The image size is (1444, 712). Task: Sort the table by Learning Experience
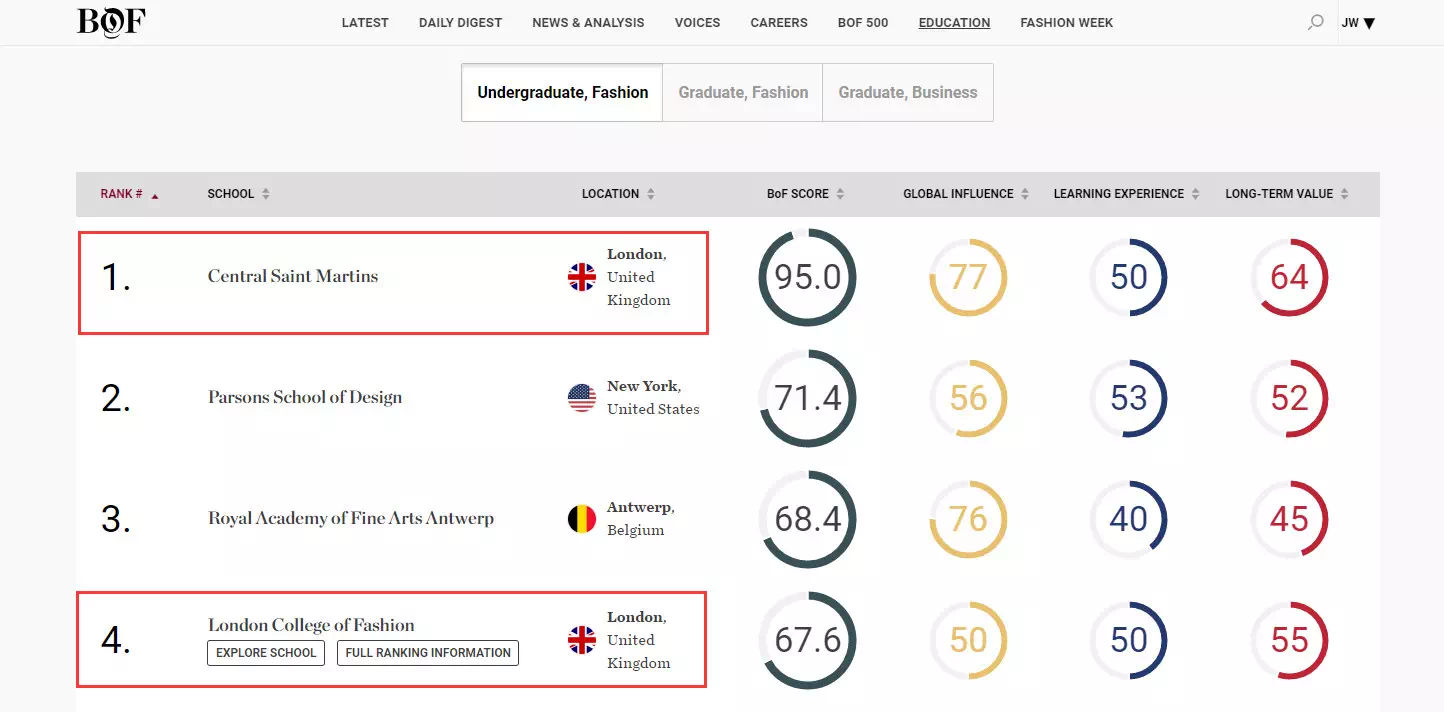coord(1126,194)
